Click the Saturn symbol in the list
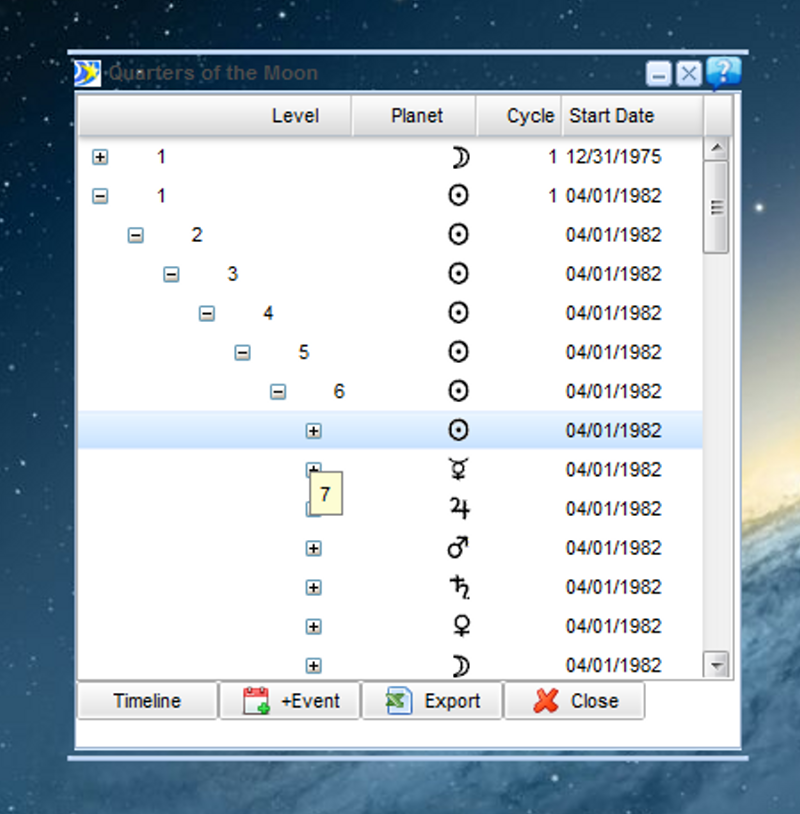 click(x=458, y=587)
